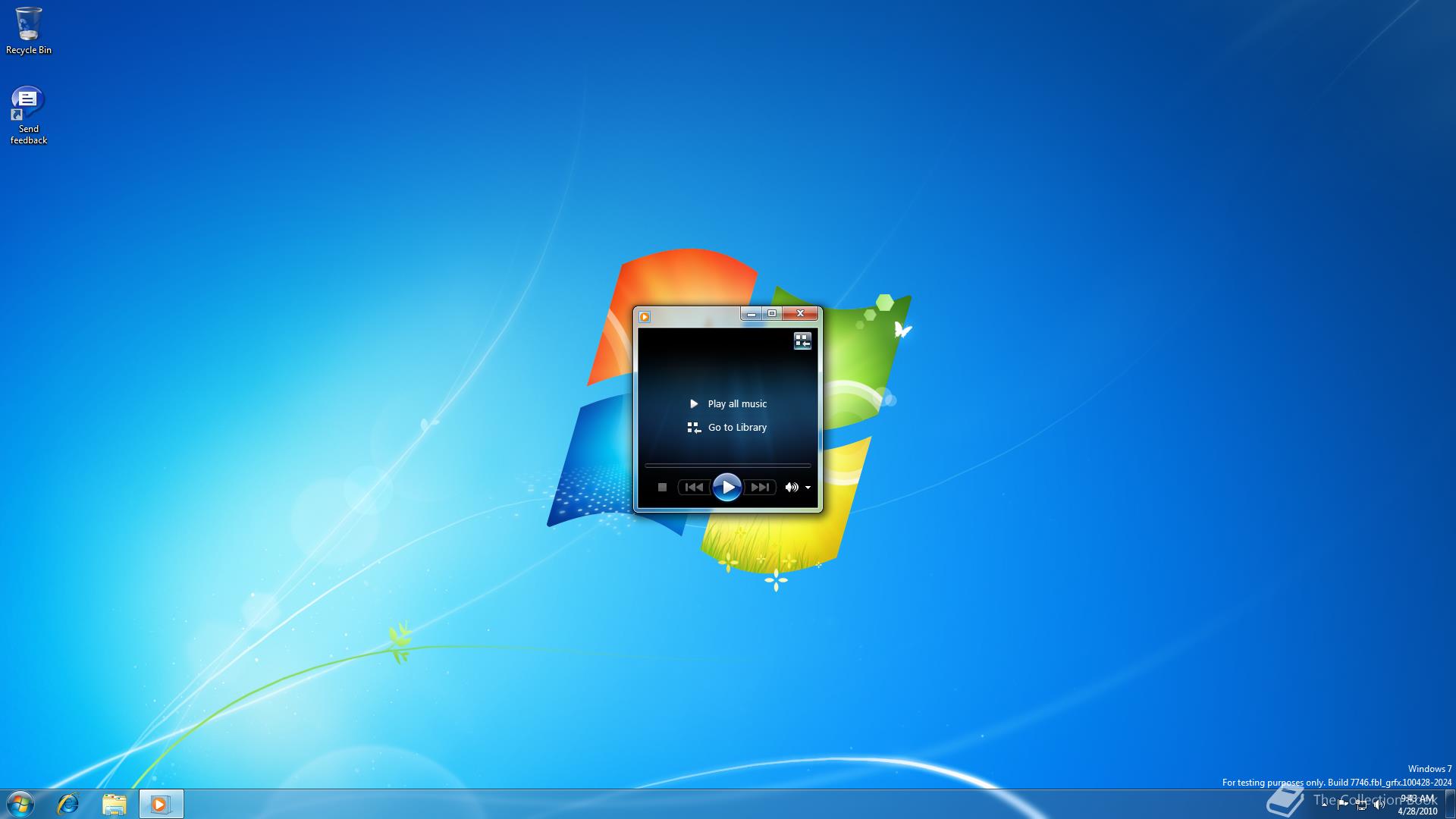Screen dimensions: 1456x819
Task: Launch Internet Explorer from the taskbar
Action: click(68, 804)
